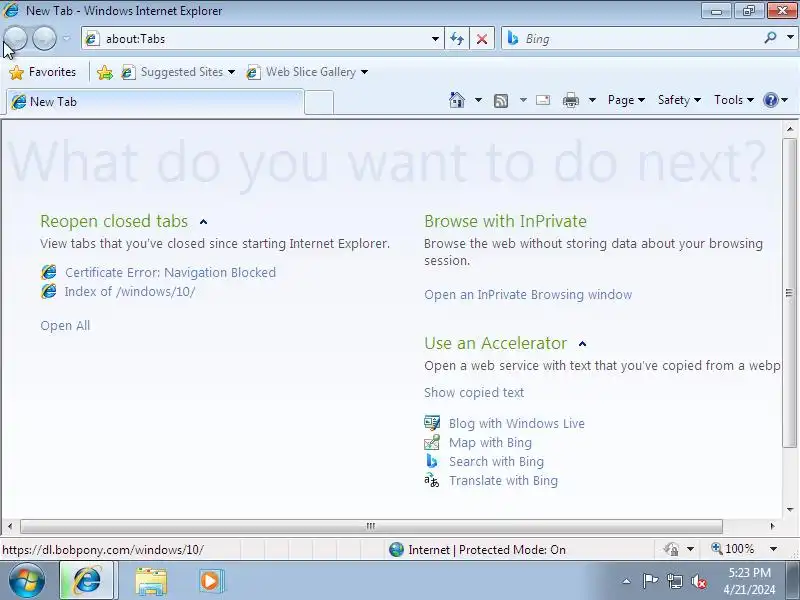
Task: Click Blog with Windows Live link
Action: [517, 423]
